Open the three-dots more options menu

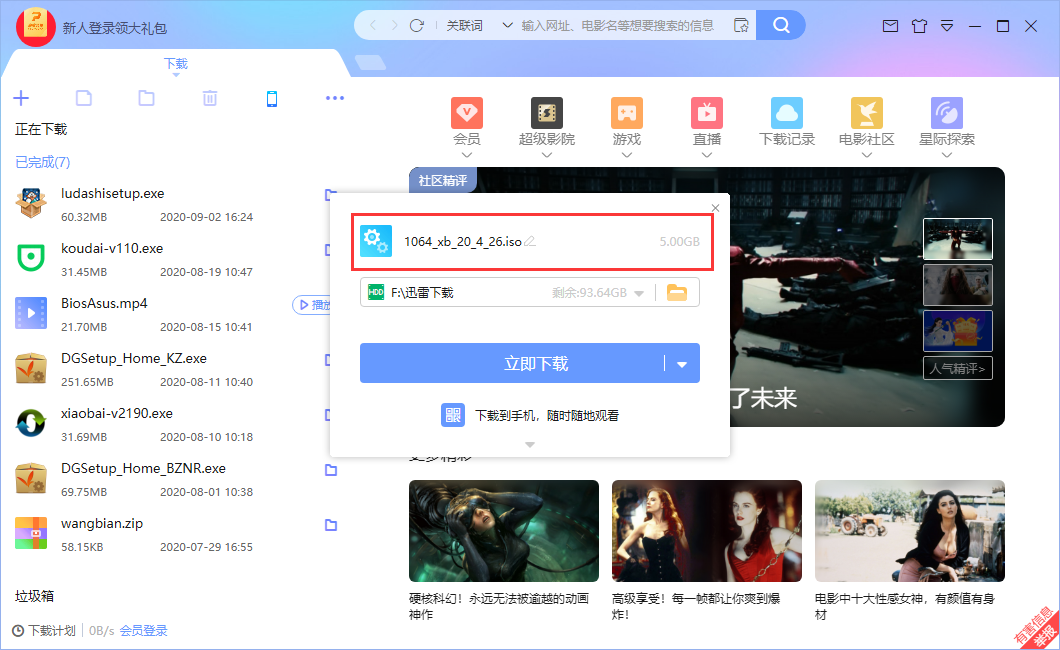click(335, 98)
